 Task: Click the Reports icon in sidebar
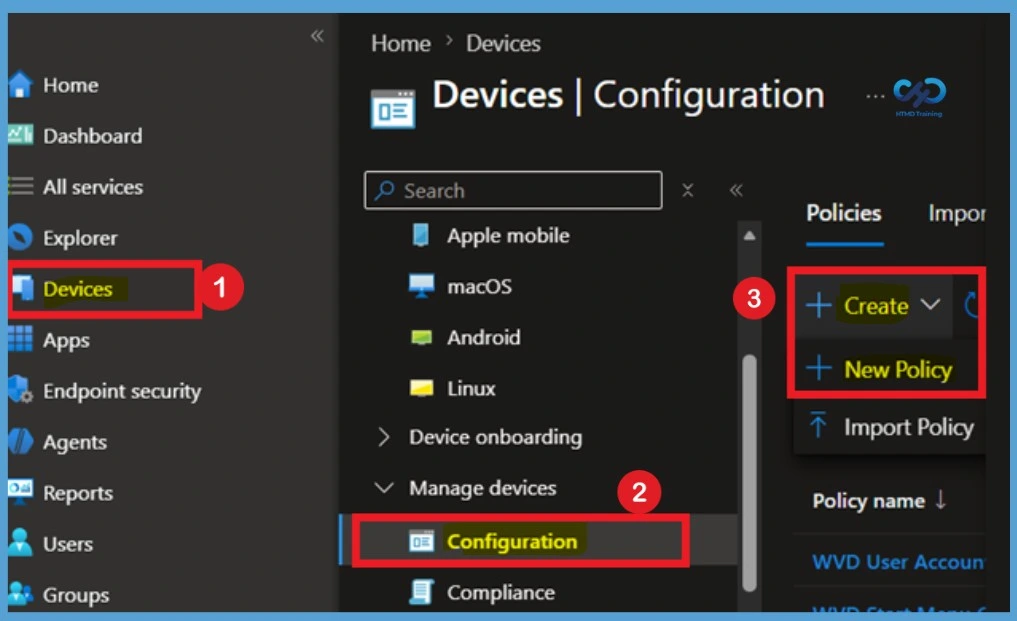[x=20, y=489]
